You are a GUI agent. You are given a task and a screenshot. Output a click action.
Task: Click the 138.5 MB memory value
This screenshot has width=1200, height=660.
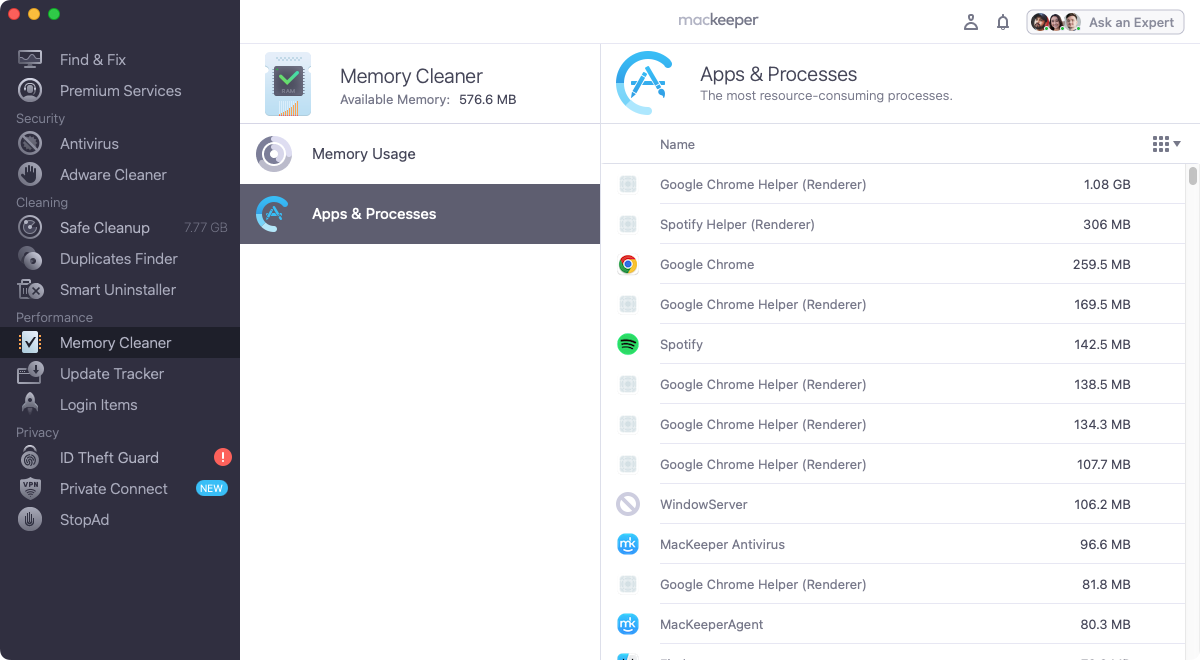coord(1102,384)
